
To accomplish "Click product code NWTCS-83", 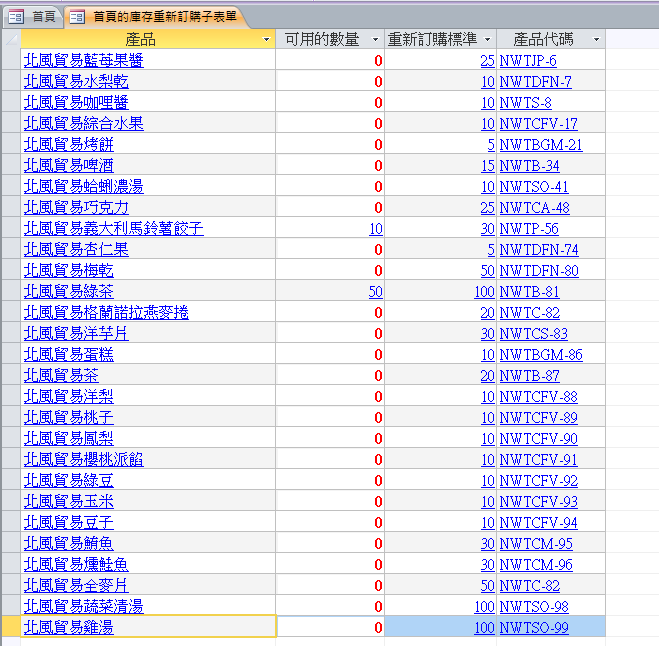I will [534, 334].
